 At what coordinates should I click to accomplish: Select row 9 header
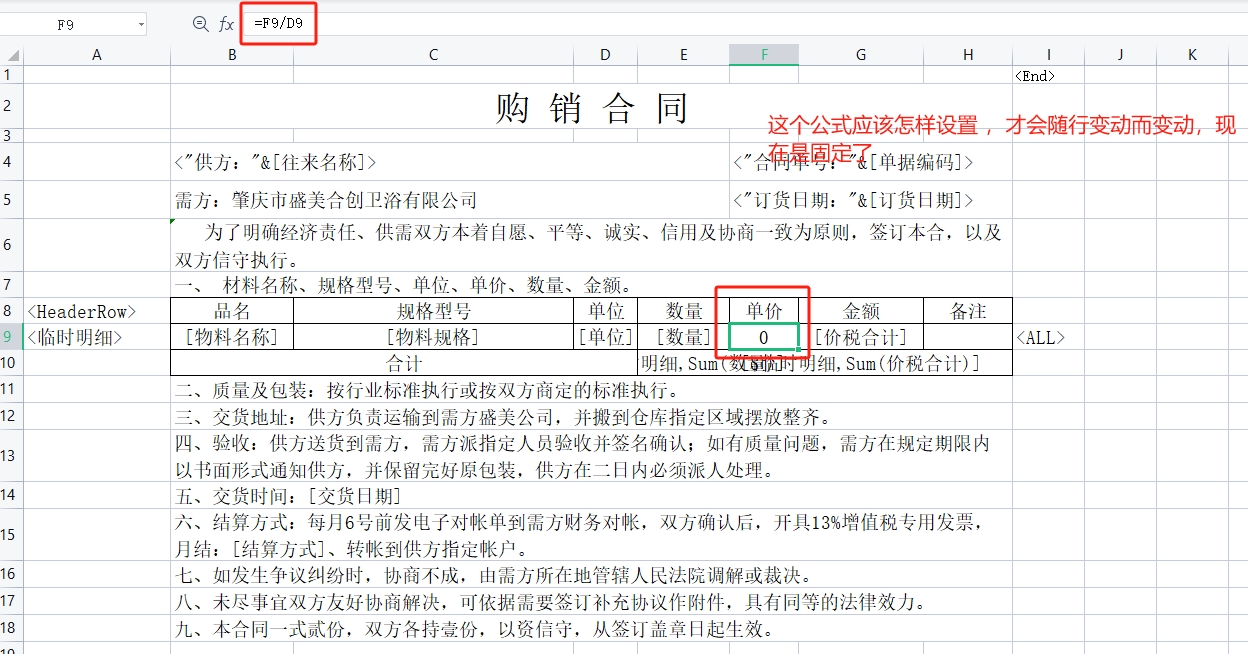pos(10,337)
